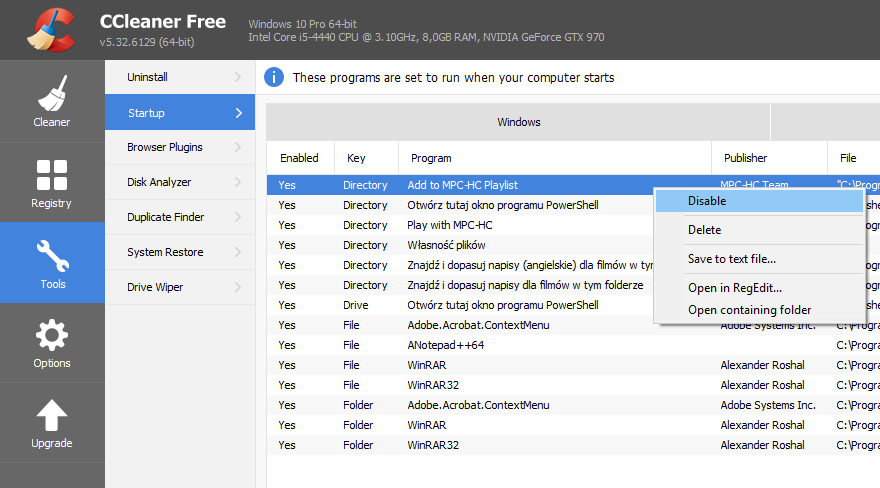The height and width of the screenshot is (488, 880).
Task: Click chevron next to Disk Analyzer
Action: point(238,182)
